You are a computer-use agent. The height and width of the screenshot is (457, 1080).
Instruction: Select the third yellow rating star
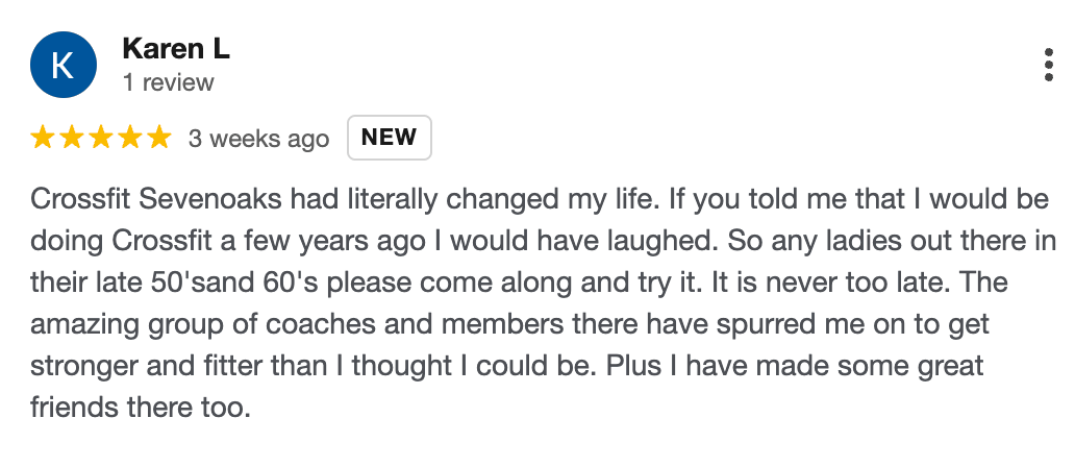(101, 138)
